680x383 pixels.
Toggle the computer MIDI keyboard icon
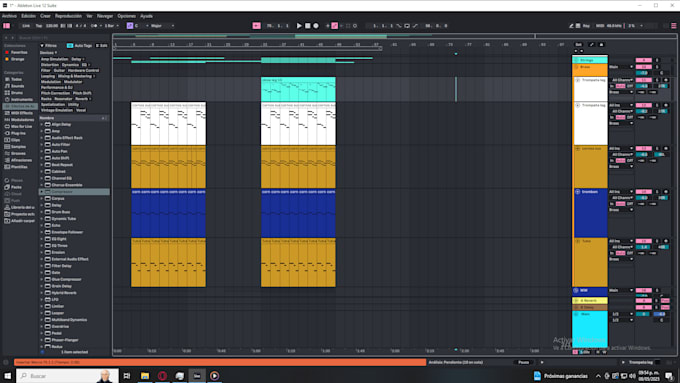tap(578, 26)
